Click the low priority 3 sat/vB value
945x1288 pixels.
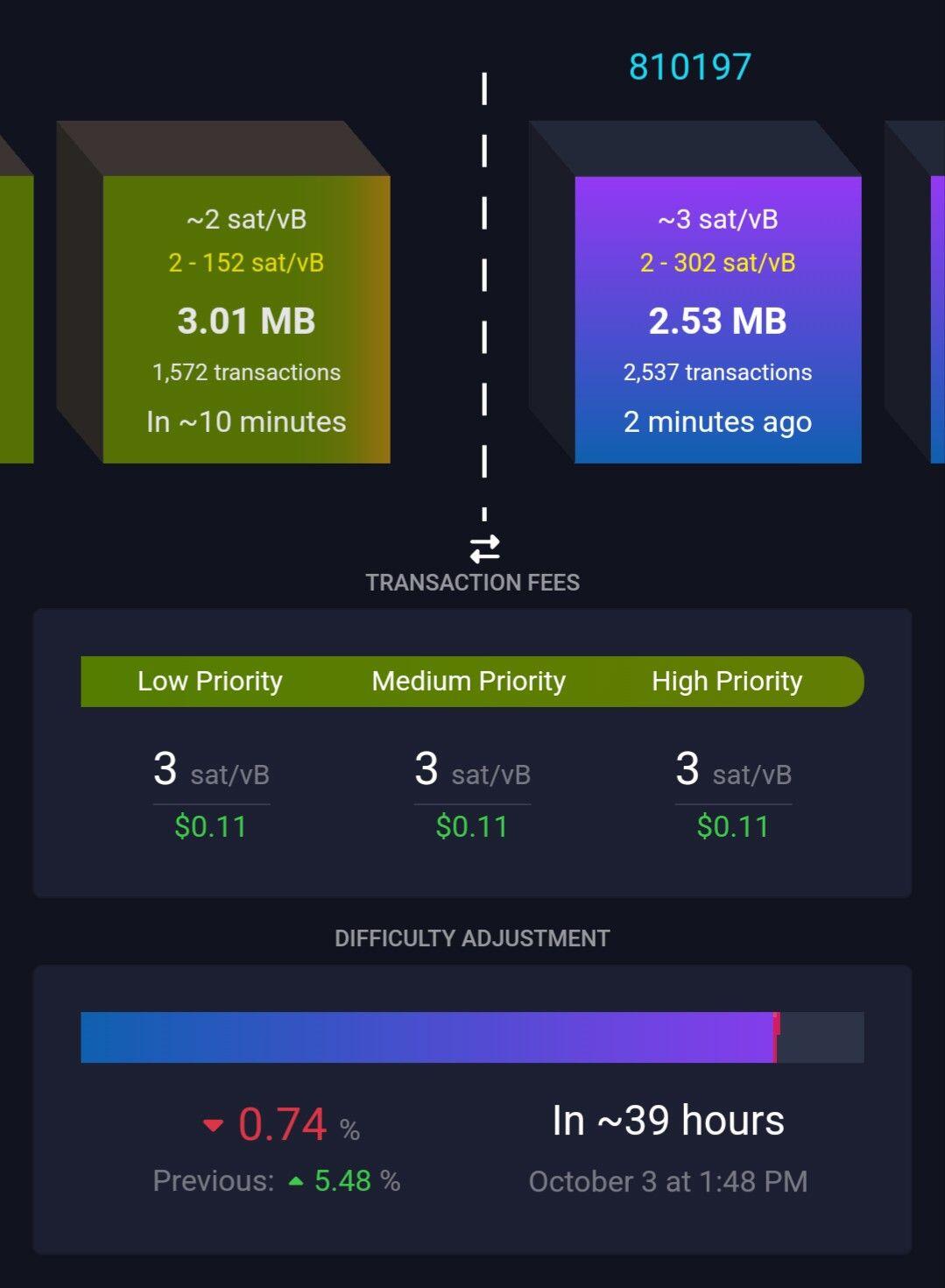[211, 770]
